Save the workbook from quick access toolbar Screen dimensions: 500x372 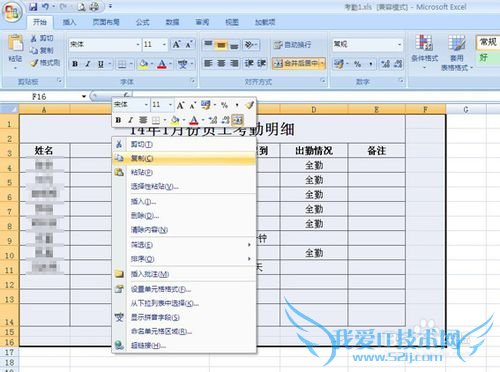tap(33, 7)
